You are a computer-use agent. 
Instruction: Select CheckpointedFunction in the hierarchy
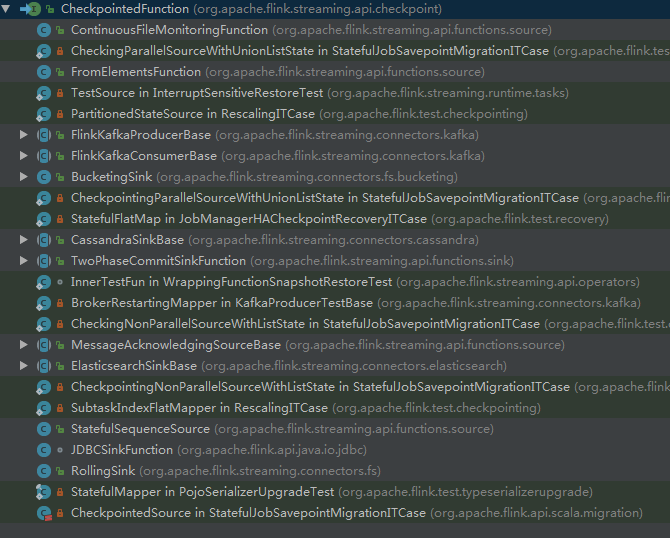point(335,9)
